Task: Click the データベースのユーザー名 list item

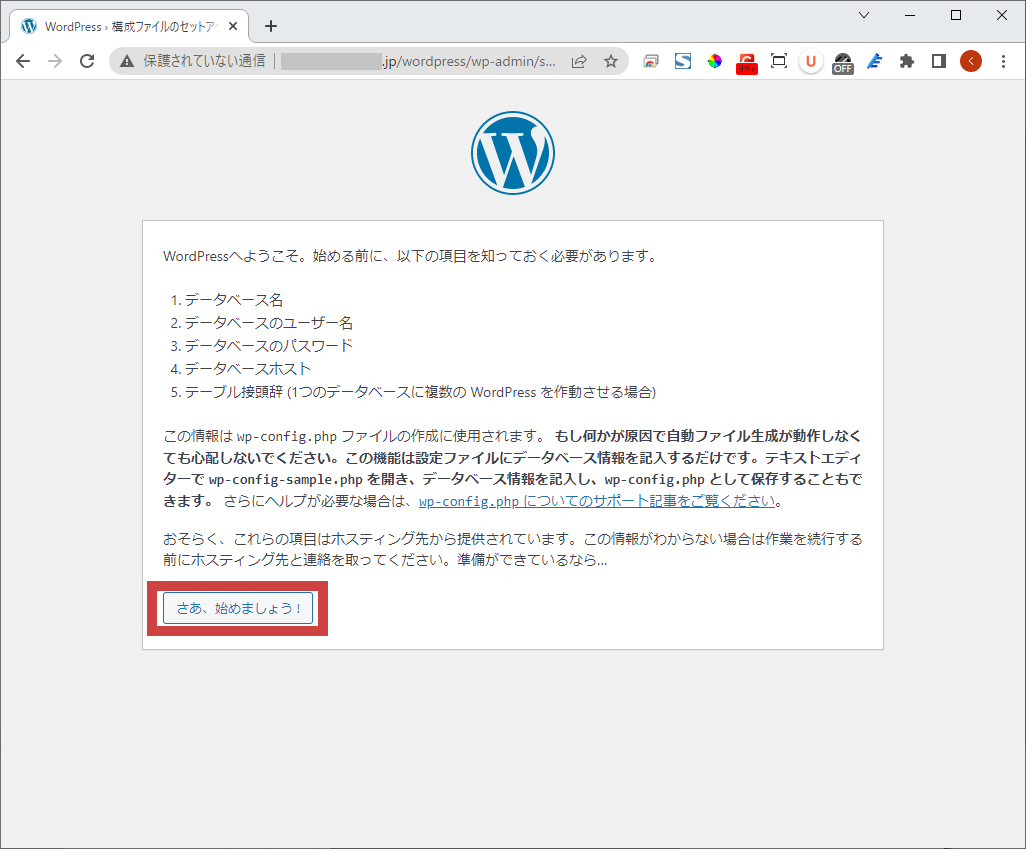Action: click(x=269, y=323)
